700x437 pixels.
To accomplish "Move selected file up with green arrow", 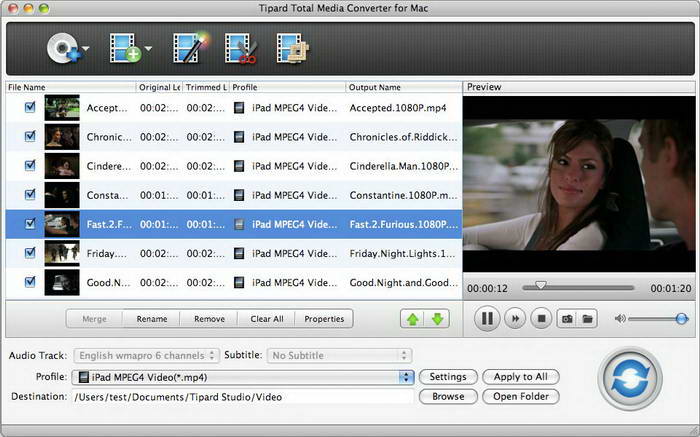I will coord(412,319).
